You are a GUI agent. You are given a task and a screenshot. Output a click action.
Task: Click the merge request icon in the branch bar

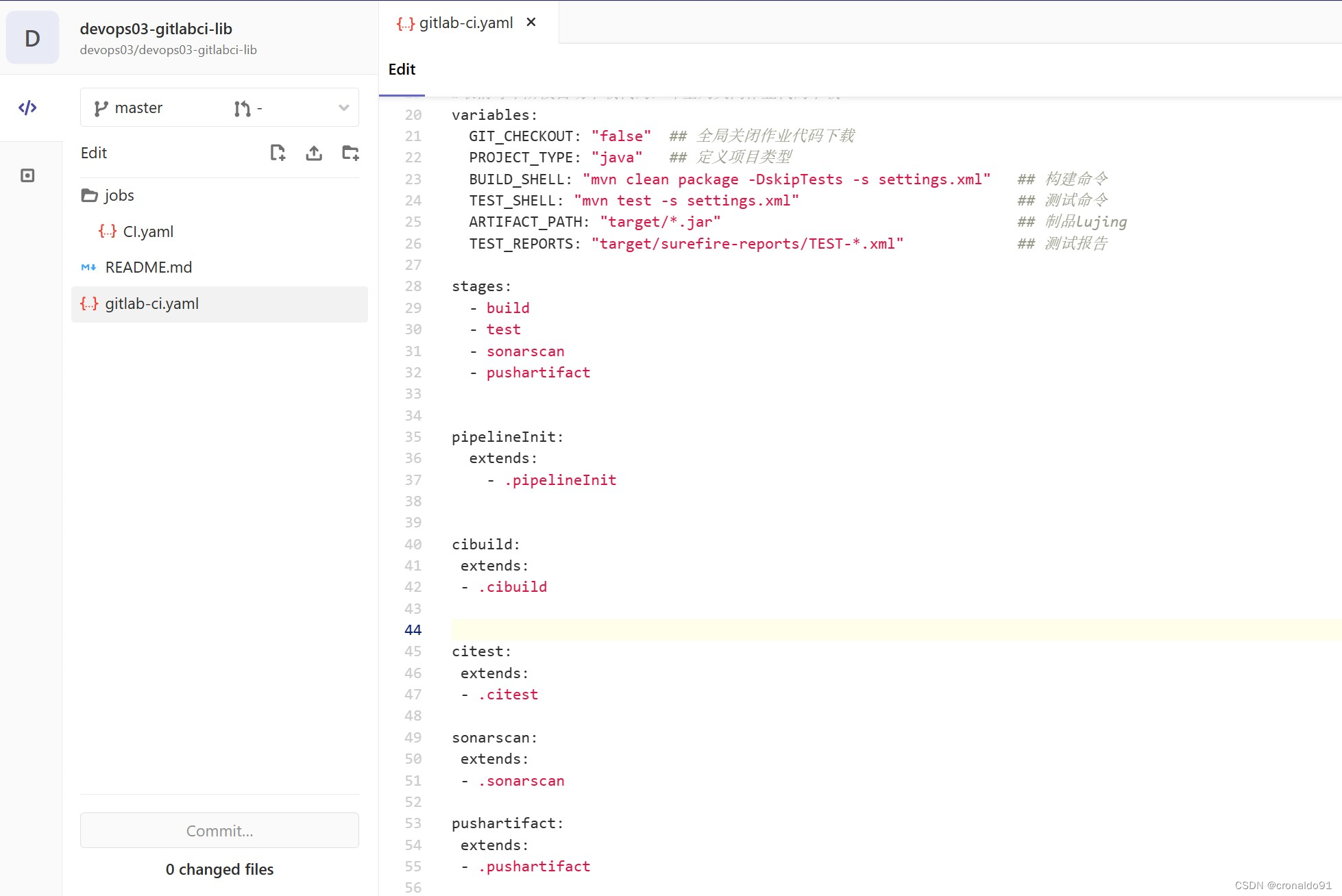point(242,108)
